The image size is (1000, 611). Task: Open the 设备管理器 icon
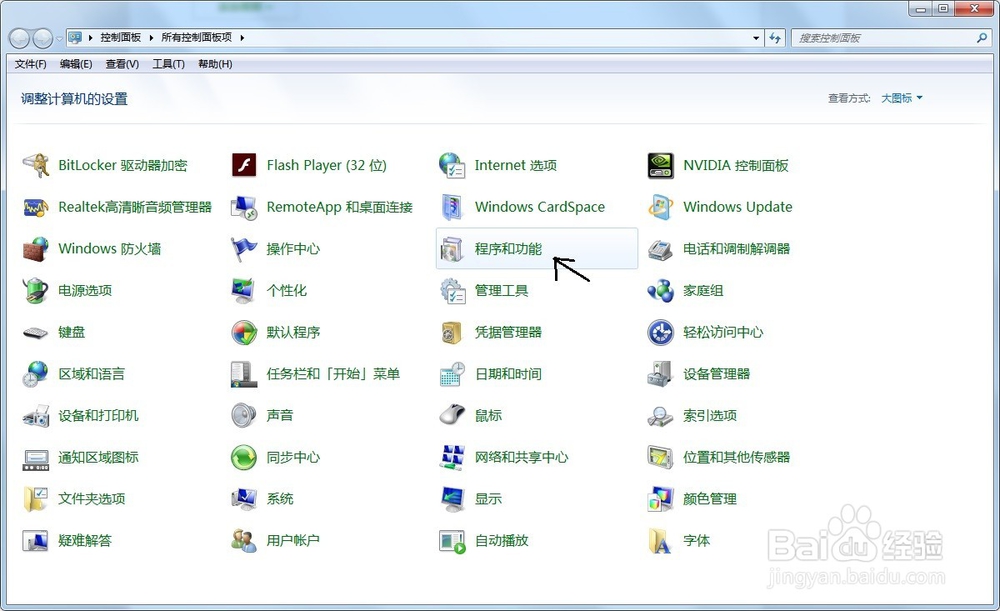pyautogui.click(x=660, y=374)
